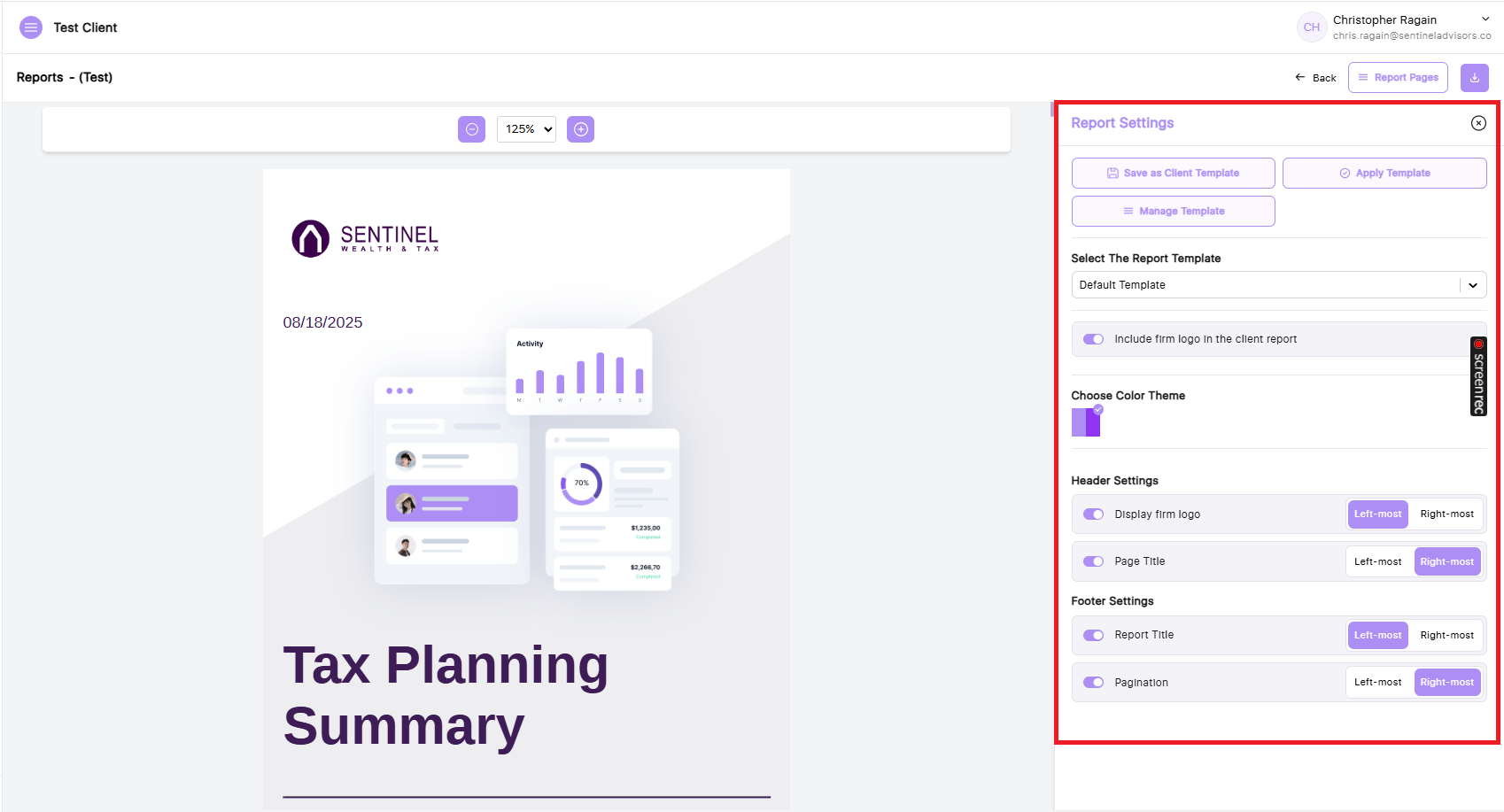Image resolution: width=1504 pixels, height=812 pixels.
Task: Toggle Include firm logo in the client report
Action: pyautogui.click(x=1093, y=339)
